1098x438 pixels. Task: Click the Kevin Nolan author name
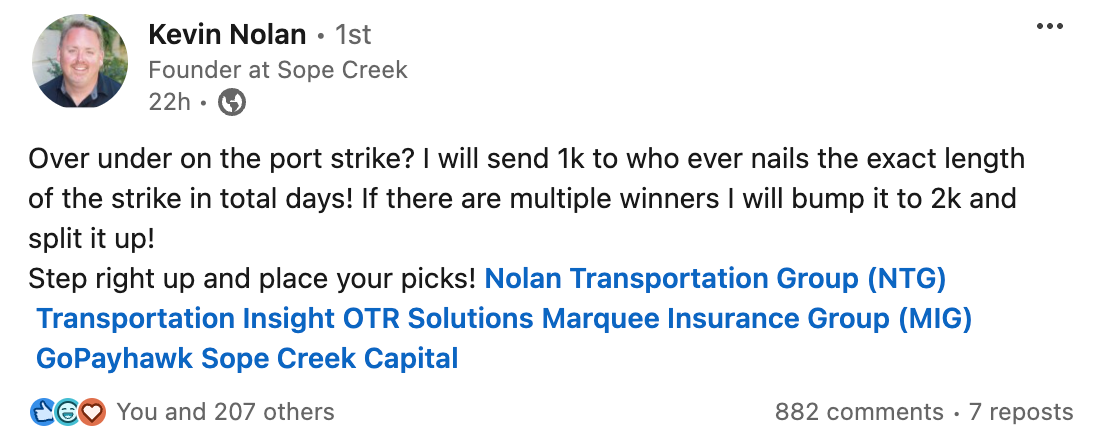point(227,35)
